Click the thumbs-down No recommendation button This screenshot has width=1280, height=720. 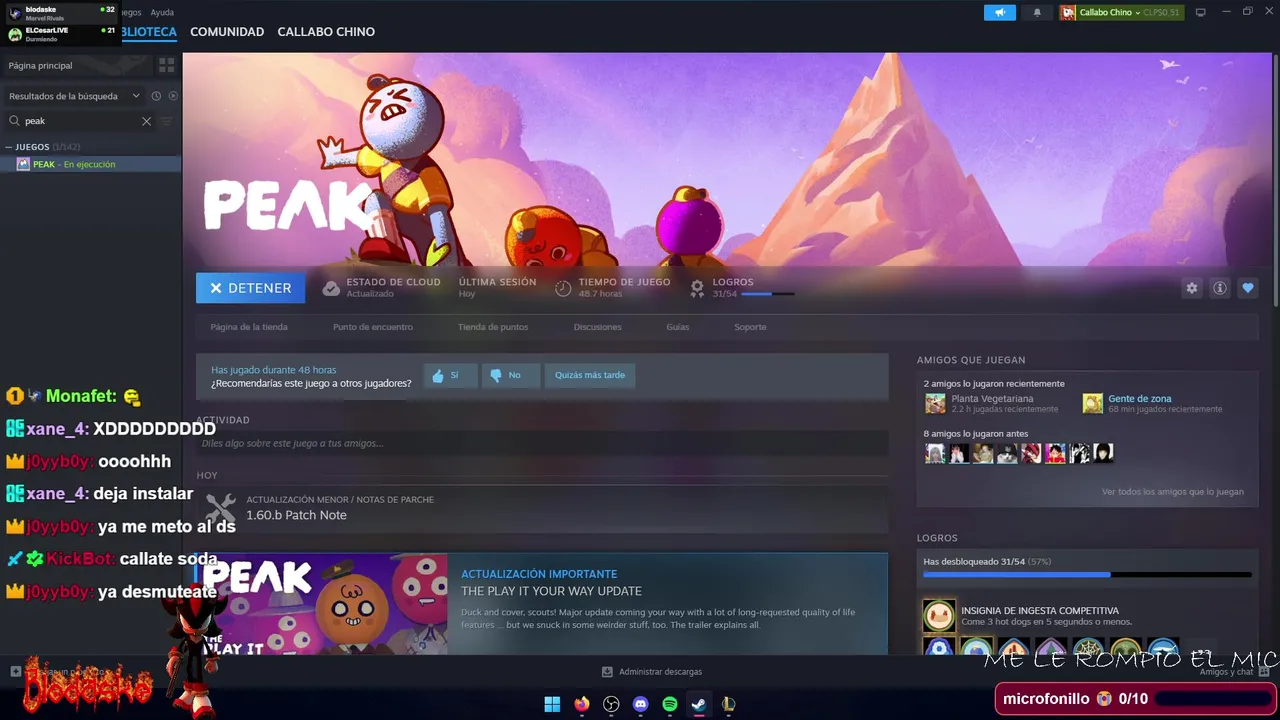tap(511, 375)
